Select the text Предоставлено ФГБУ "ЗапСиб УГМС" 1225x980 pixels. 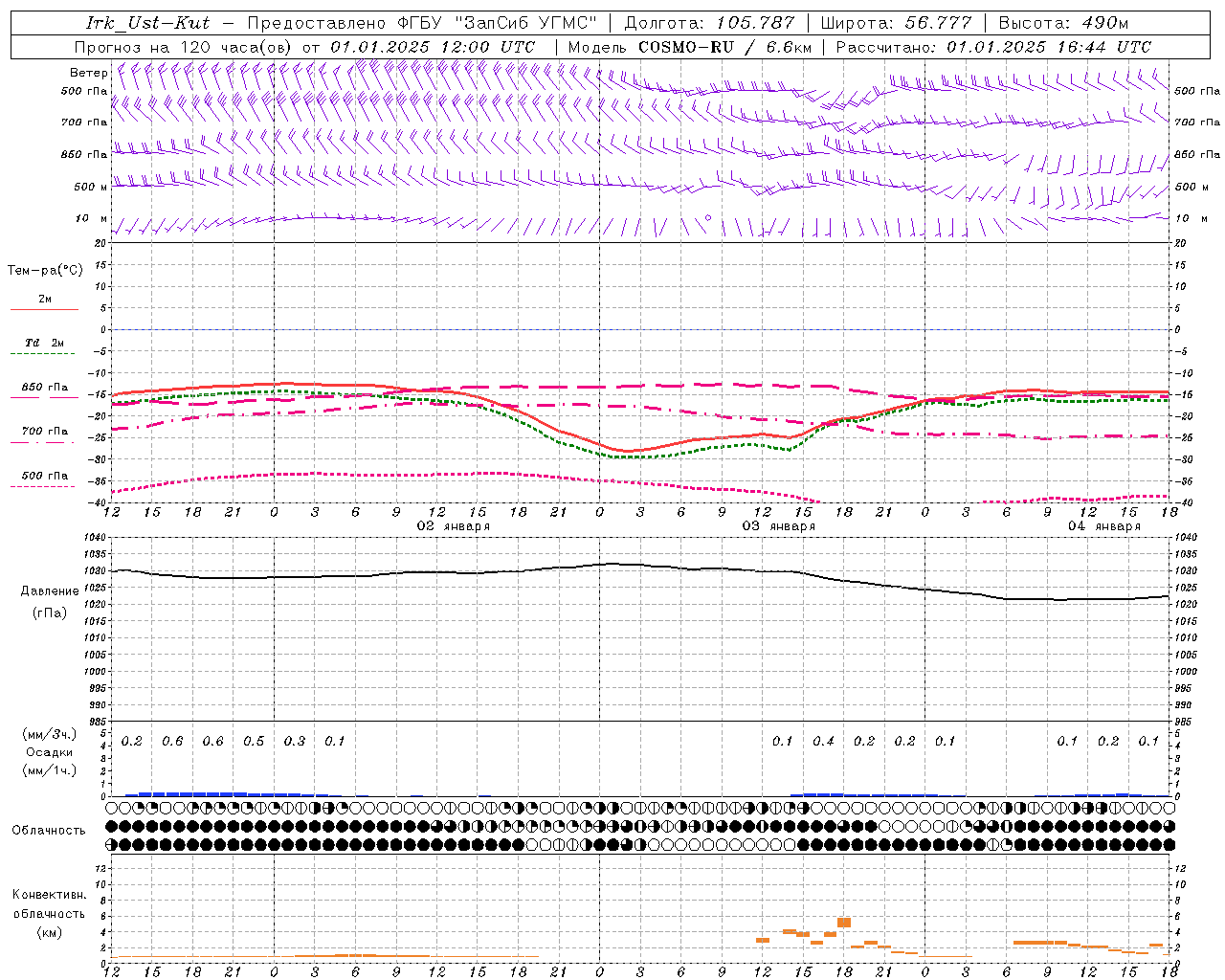(422, 22)
